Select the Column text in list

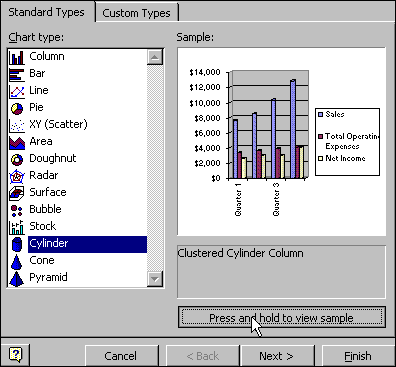[x=47, y=56]
